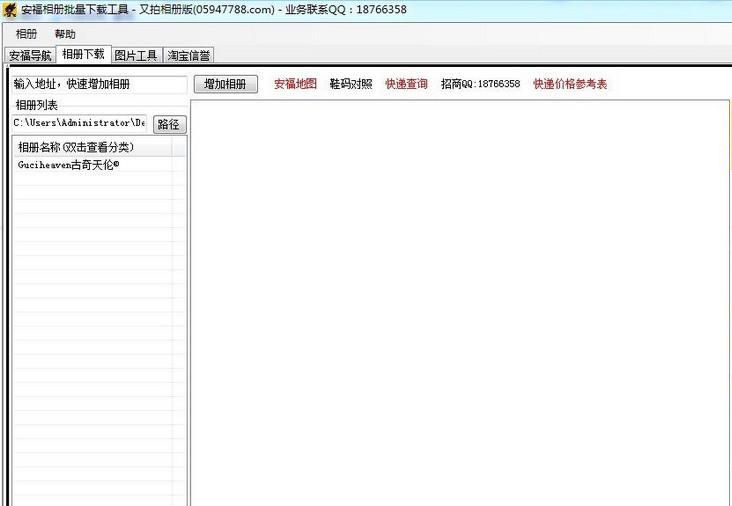Screen dimensions: 732x506
Task: Open the 快递查询 link
Action: coord(406,84)
